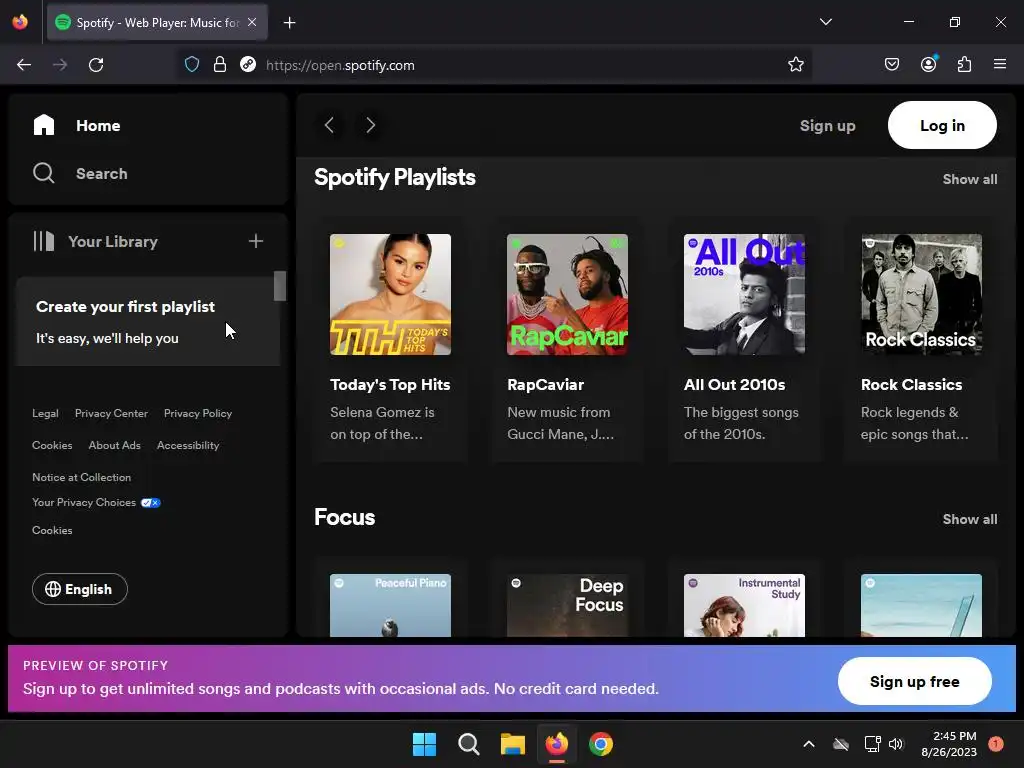This screenshot has width=1024, height=768.
Task: Open the All Out 2010s cover
Action: [744, 295]
